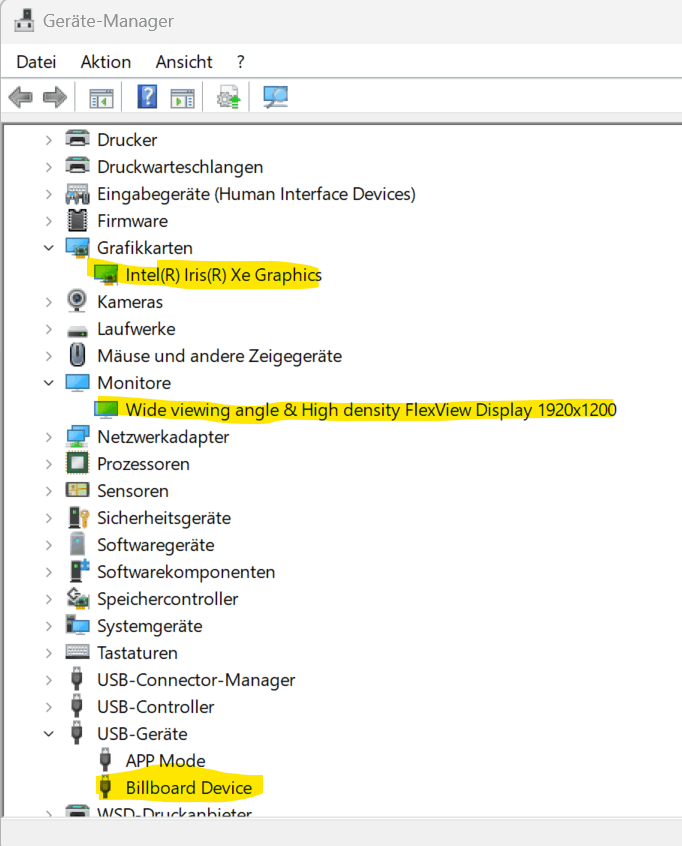This screenshot has height=846, width=682.
Task: Open the Ansicht menu
Action: point(184,62)
